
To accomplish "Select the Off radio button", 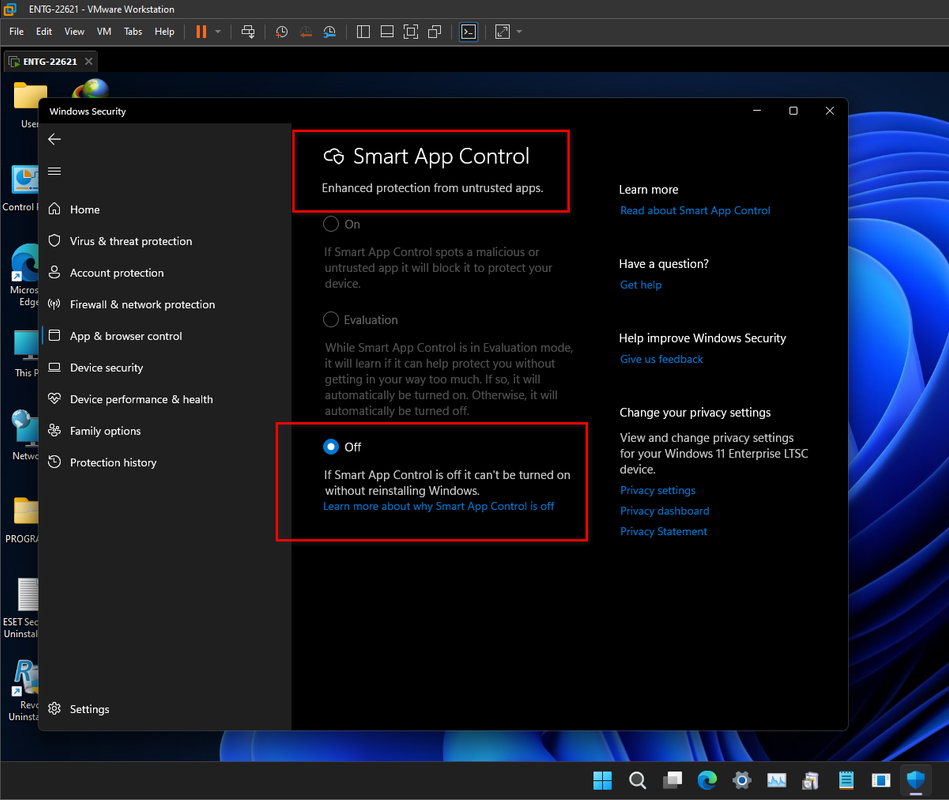I will pos(331,447).
